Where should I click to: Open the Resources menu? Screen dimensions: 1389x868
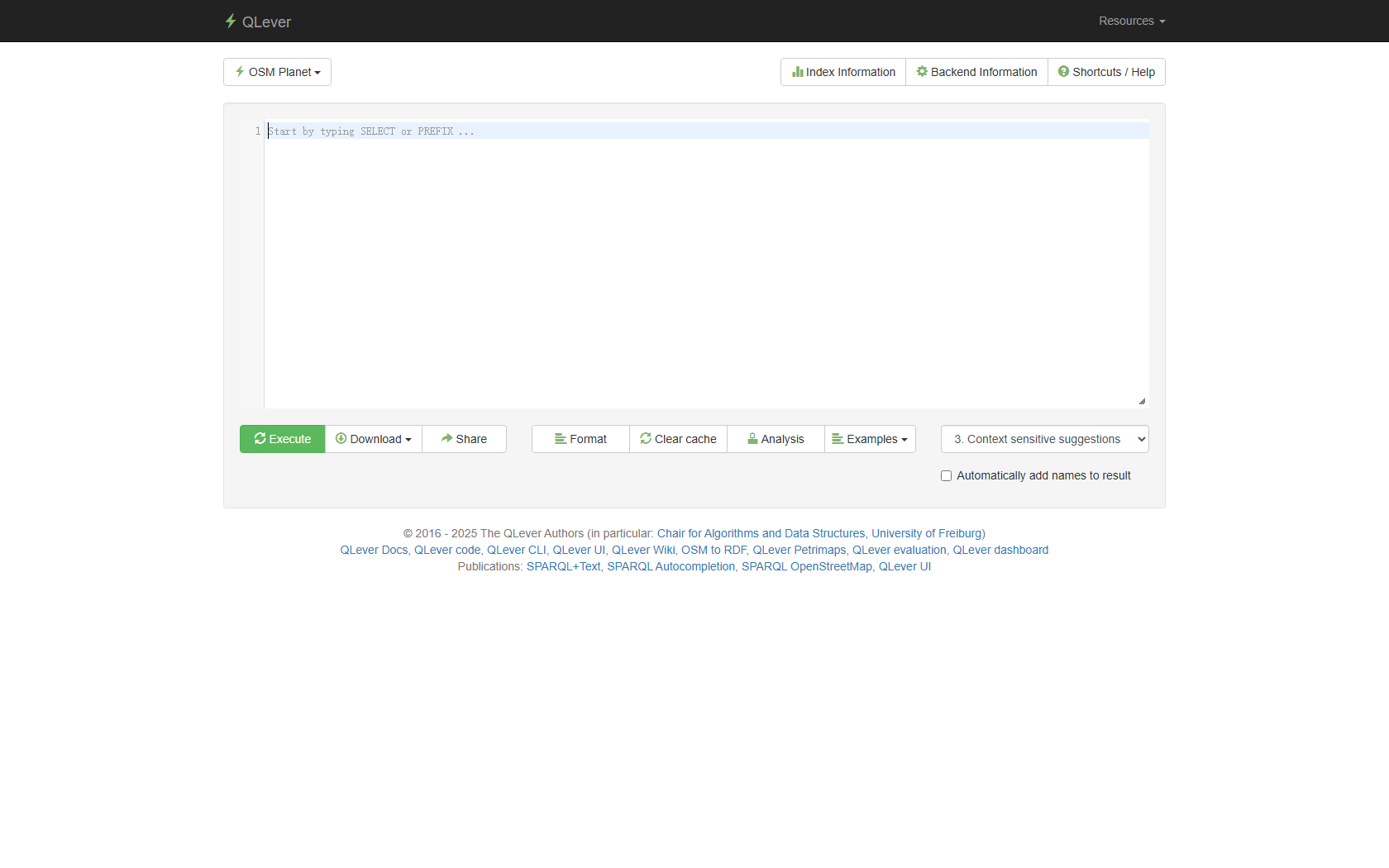click(x=1132, y=21)
